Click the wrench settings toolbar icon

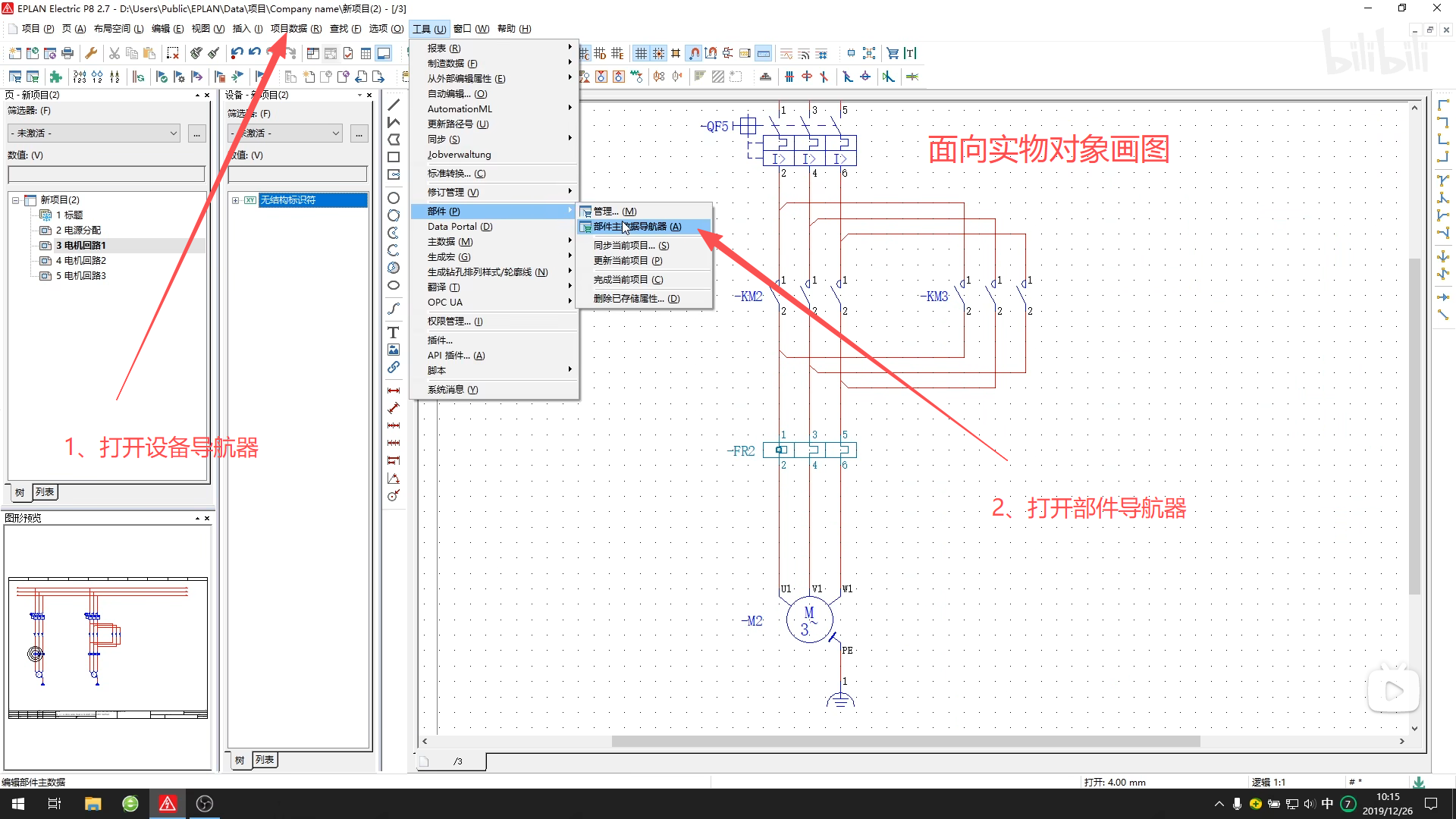tap(91, 53)
